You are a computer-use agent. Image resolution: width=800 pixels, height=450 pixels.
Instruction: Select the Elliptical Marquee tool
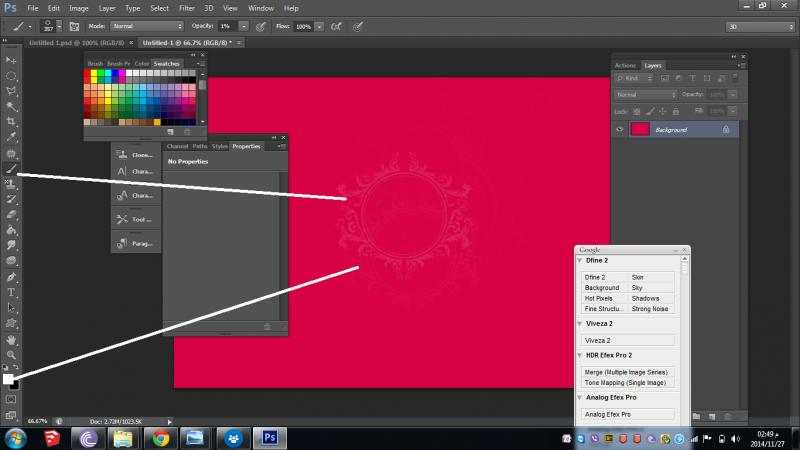click(x=11, y=76)
